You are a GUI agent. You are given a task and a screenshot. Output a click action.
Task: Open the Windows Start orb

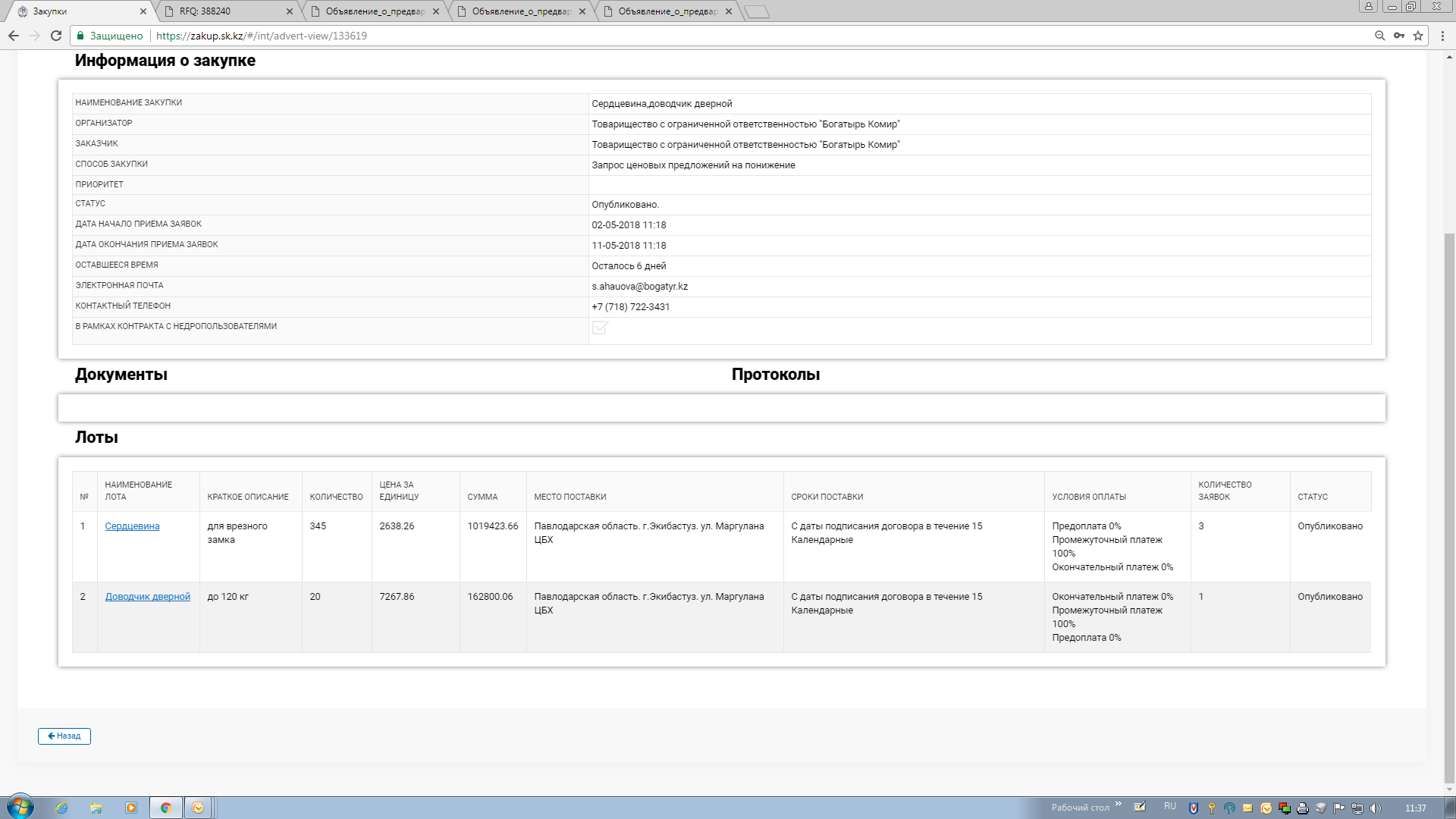pos(20,808)
